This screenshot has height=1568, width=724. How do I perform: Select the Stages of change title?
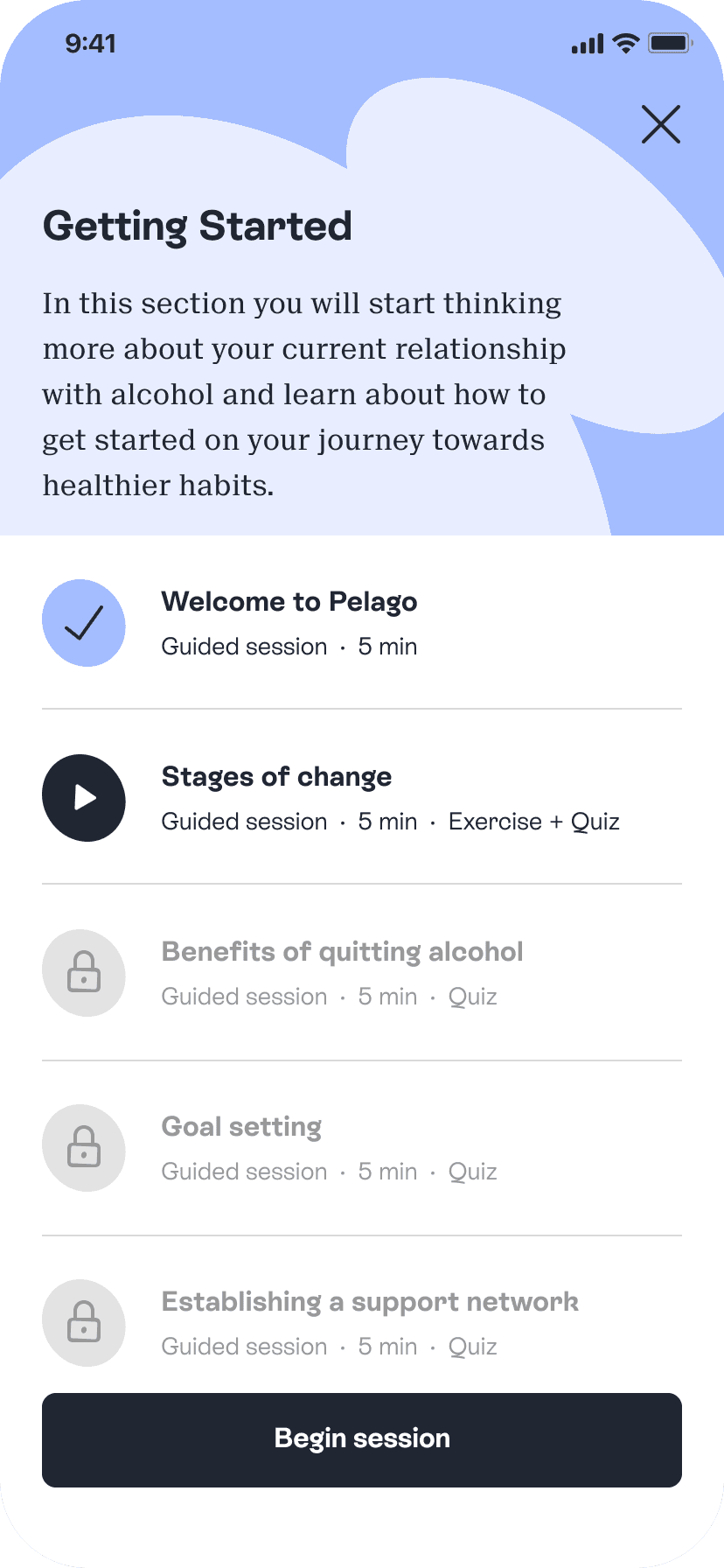(x=276, y=777)
